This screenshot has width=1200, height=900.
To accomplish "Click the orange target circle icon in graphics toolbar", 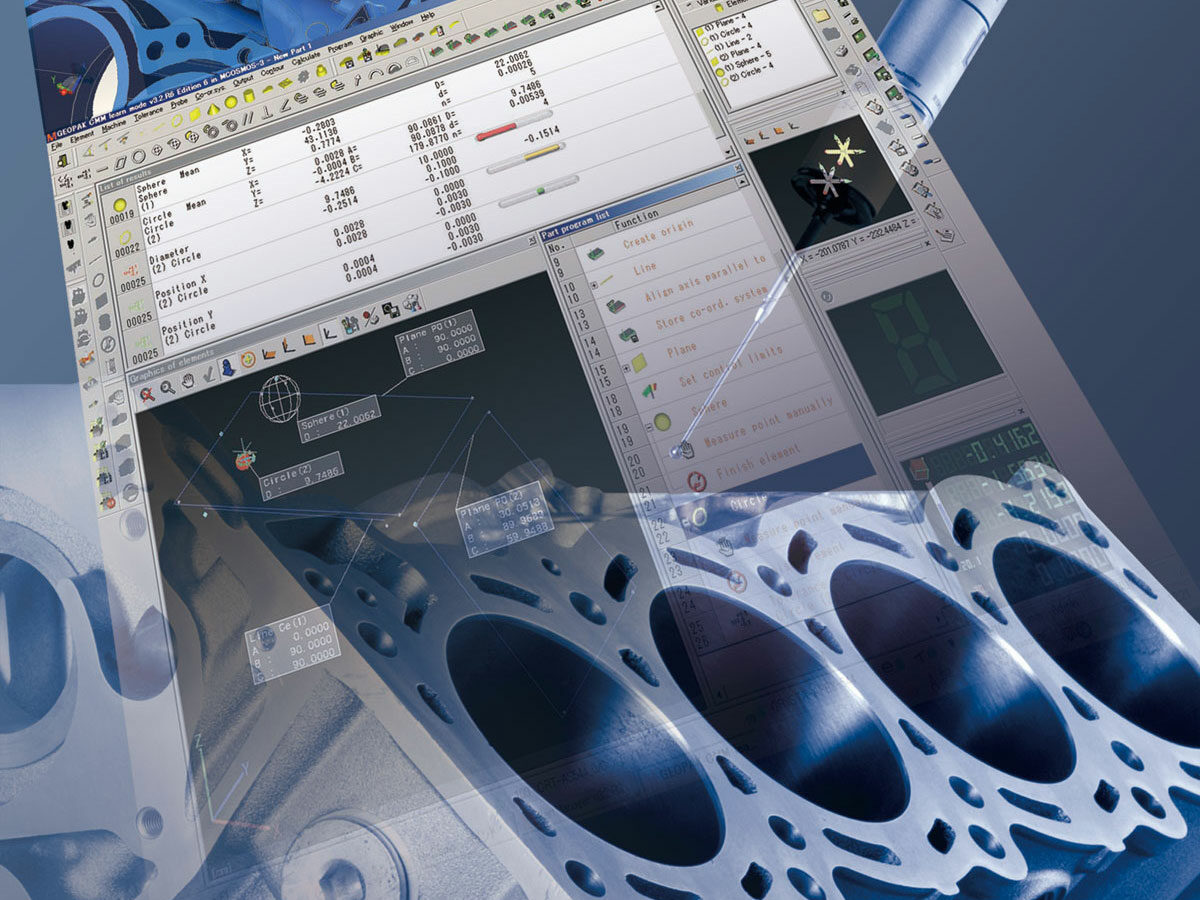I will click(248, 360).
